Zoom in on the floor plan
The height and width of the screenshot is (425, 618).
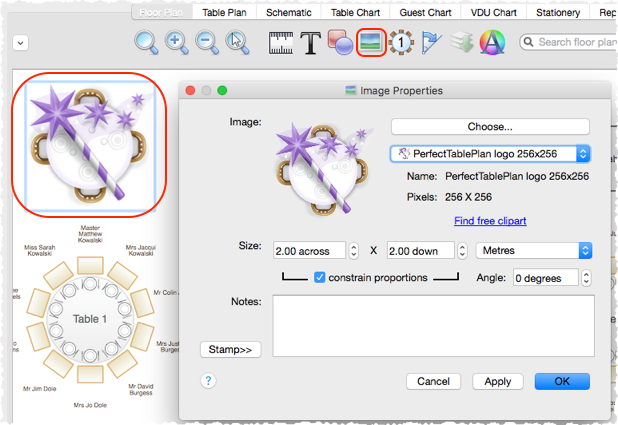[176, 42]
